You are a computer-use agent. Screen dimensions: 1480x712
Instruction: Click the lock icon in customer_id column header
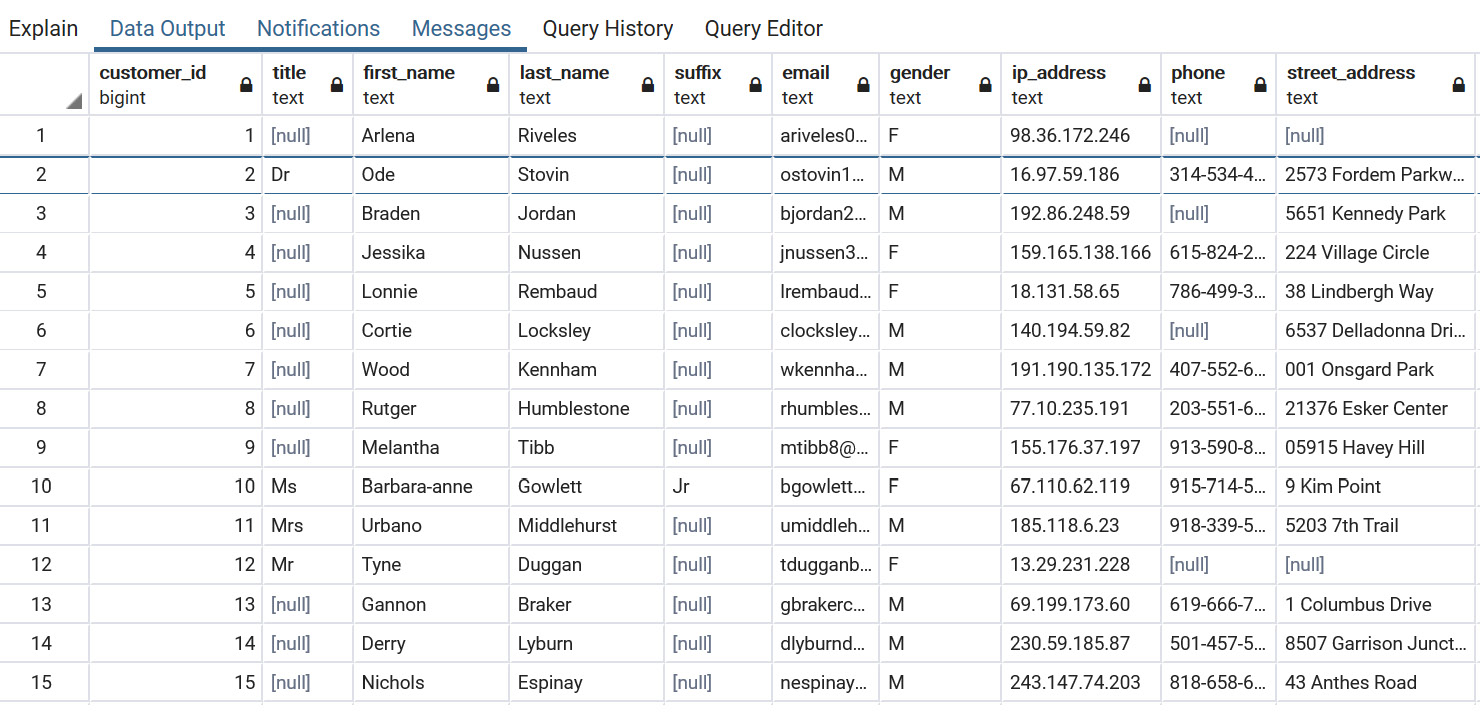click(x=246, y=85)
